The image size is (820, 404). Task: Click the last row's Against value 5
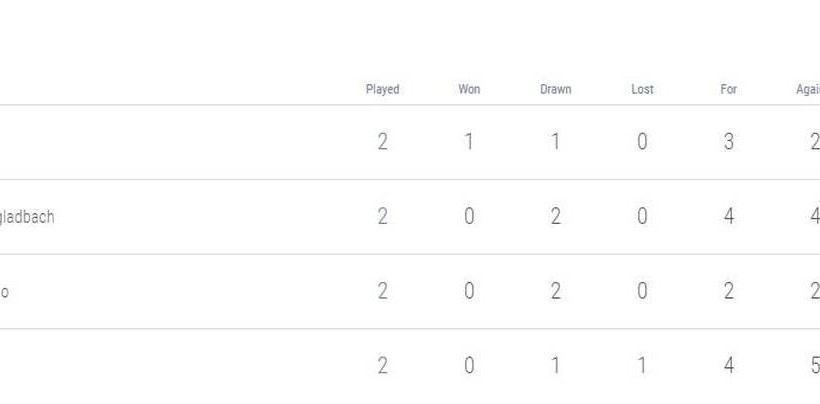click(814, 366)
